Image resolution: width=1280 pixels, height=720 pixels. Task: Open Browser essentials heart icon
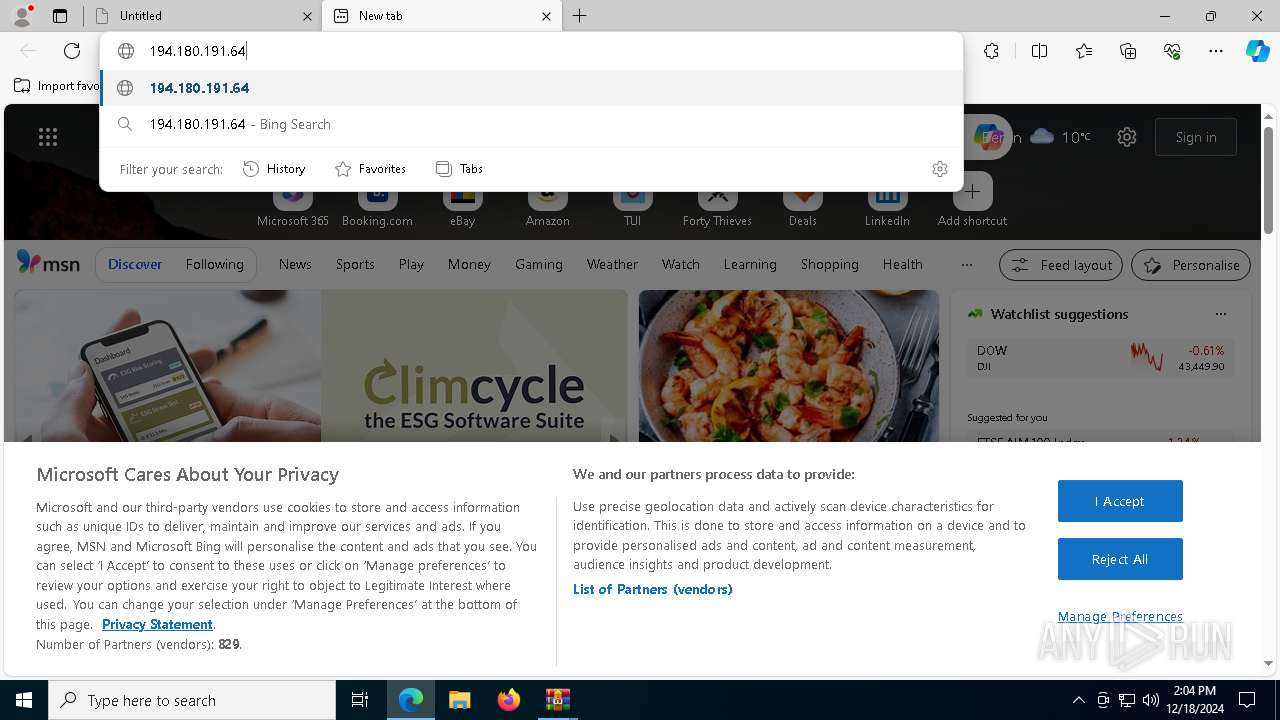point(1172,51)
